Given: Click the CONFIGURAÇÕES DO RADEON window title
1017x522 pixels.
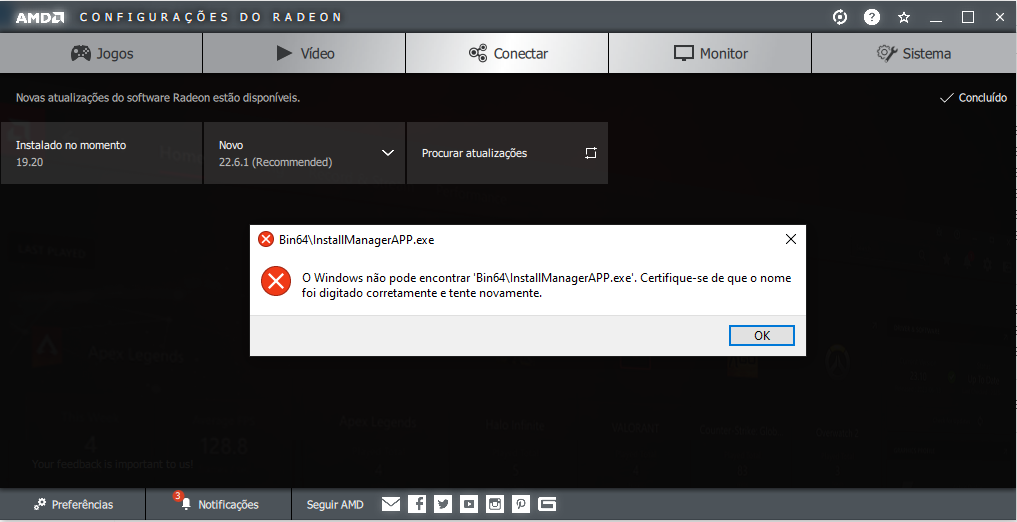Looking at the screenshot, I should [x=211, y=18].
